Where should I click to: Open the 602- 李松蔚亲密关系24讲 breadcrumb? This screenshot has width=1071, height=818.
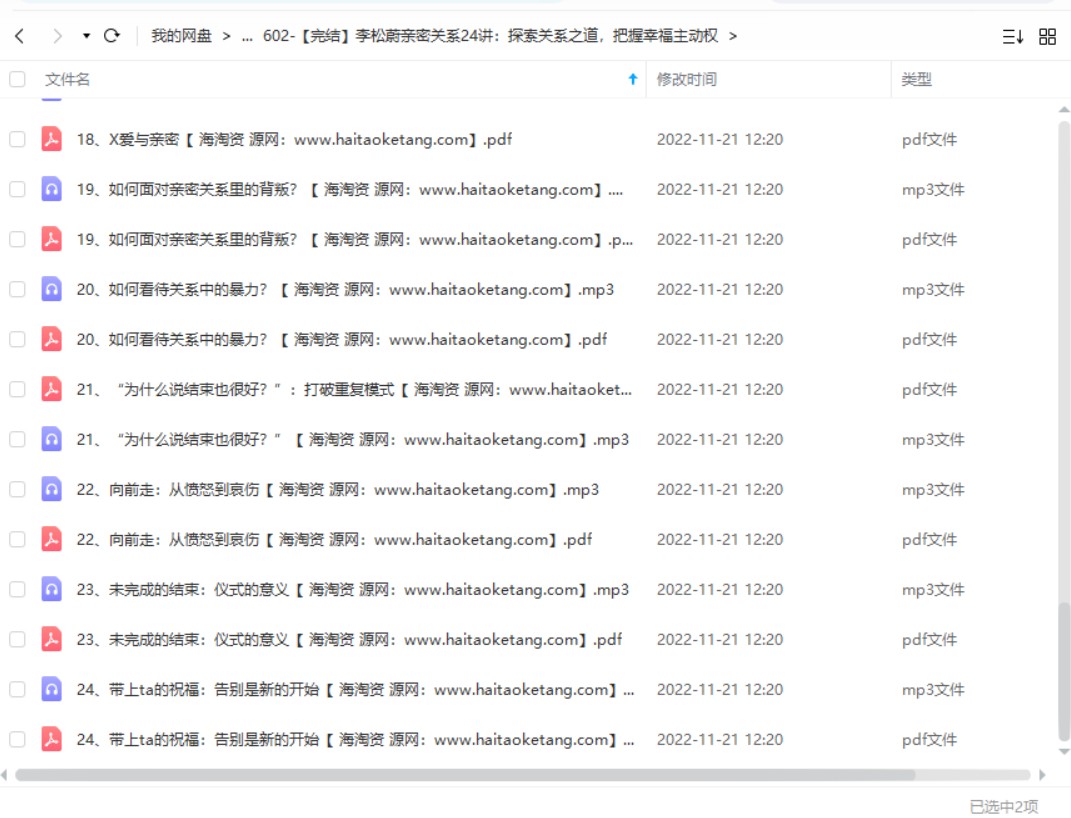[490, 36]
